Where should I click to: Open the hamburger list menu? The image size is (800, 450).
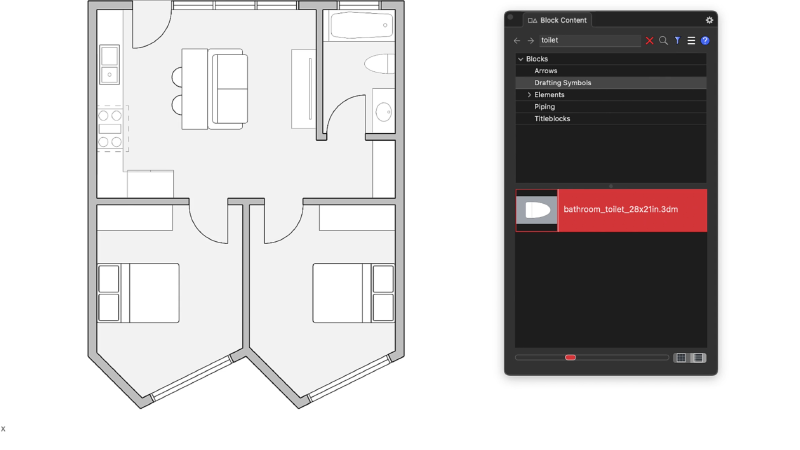(691, 40)
